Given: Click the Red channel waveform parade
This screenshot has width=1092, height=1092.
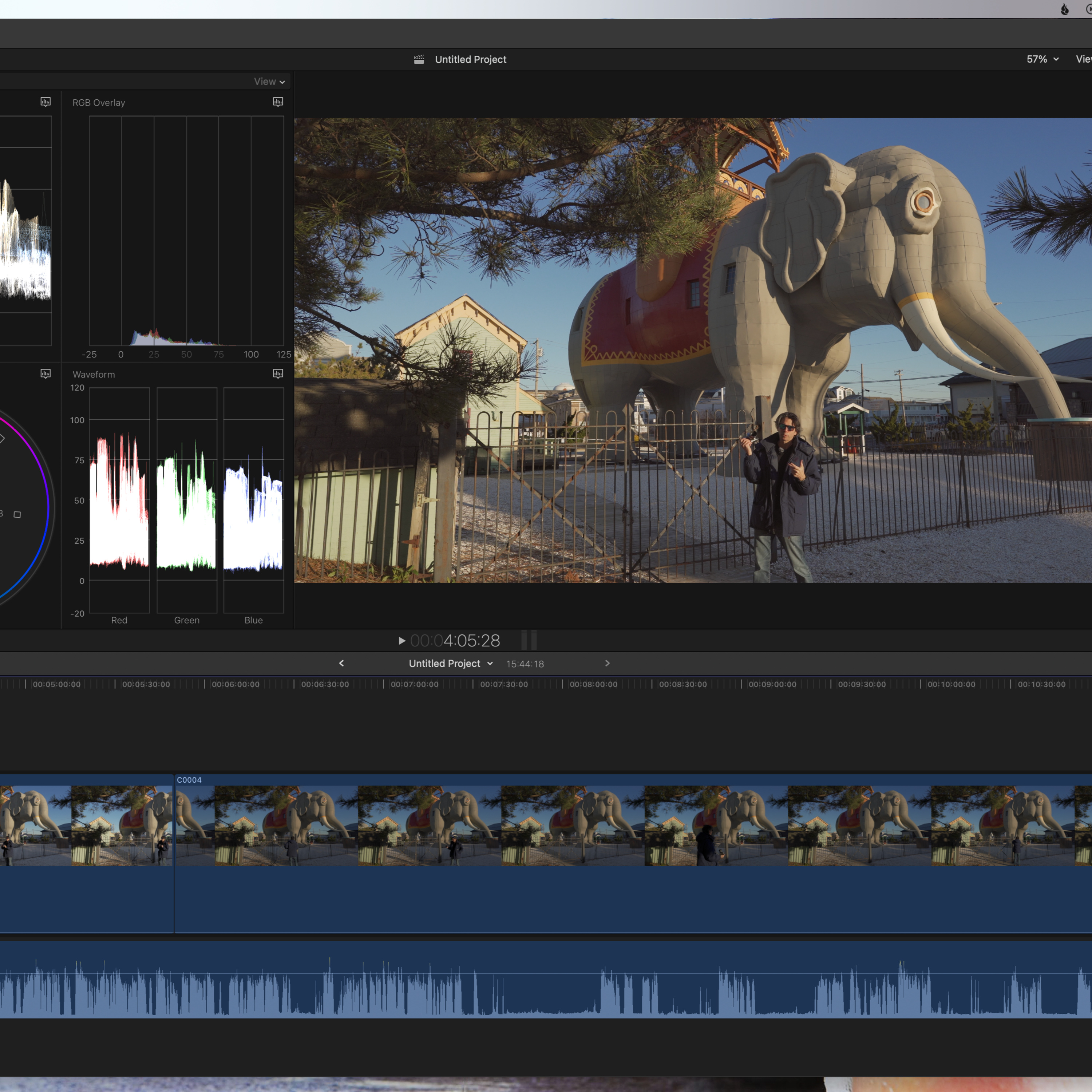Looking at the screenshot, I should pos(119,500).
